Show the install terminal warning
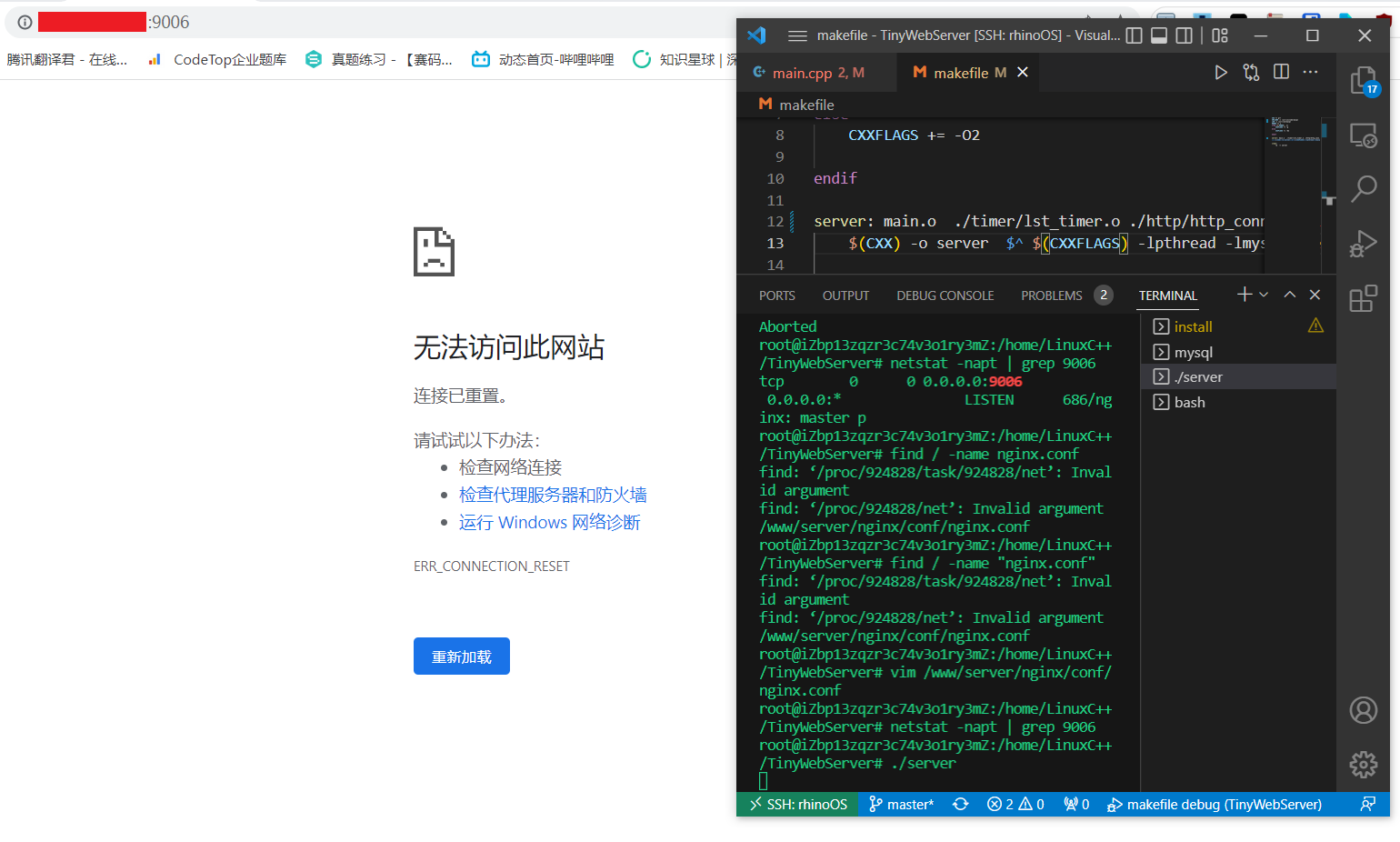1400x842 pixels. 1316,325
